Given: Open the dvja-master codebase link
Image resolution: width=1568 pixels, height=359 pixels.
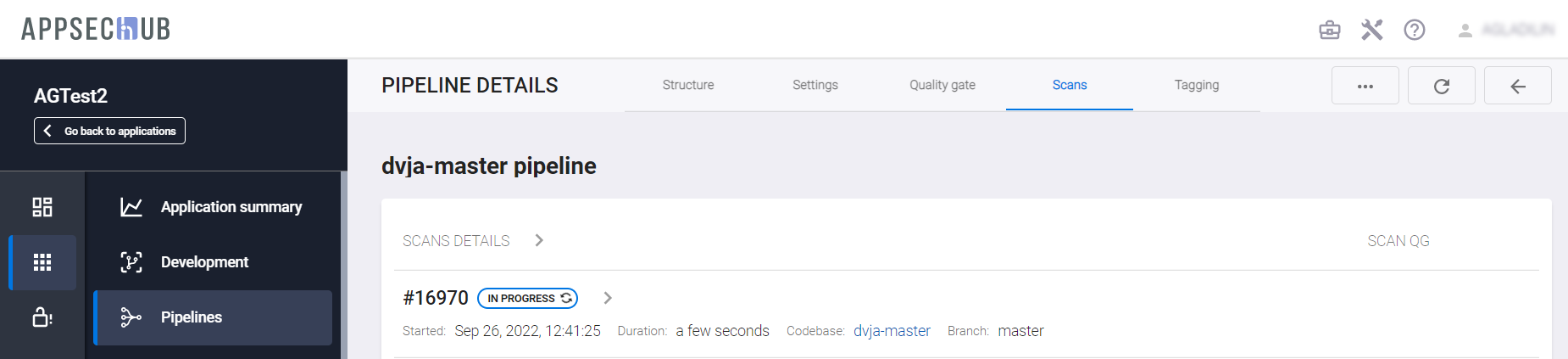Looking at the screenshot, I should (x=892, y=331).
